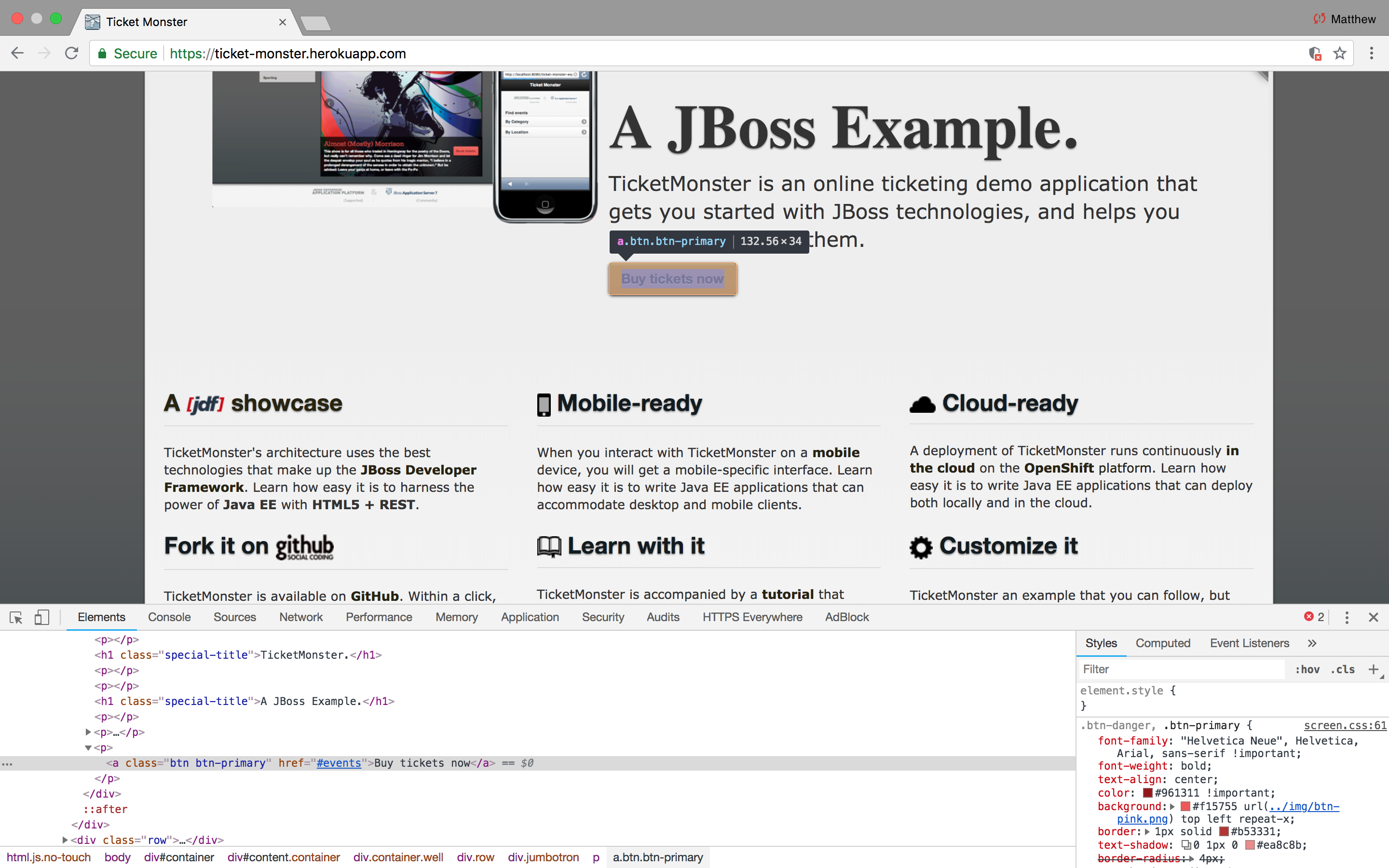Click the blocked content shield icon
Screen dimensions: 1389x868
(x=1315, y=54)
